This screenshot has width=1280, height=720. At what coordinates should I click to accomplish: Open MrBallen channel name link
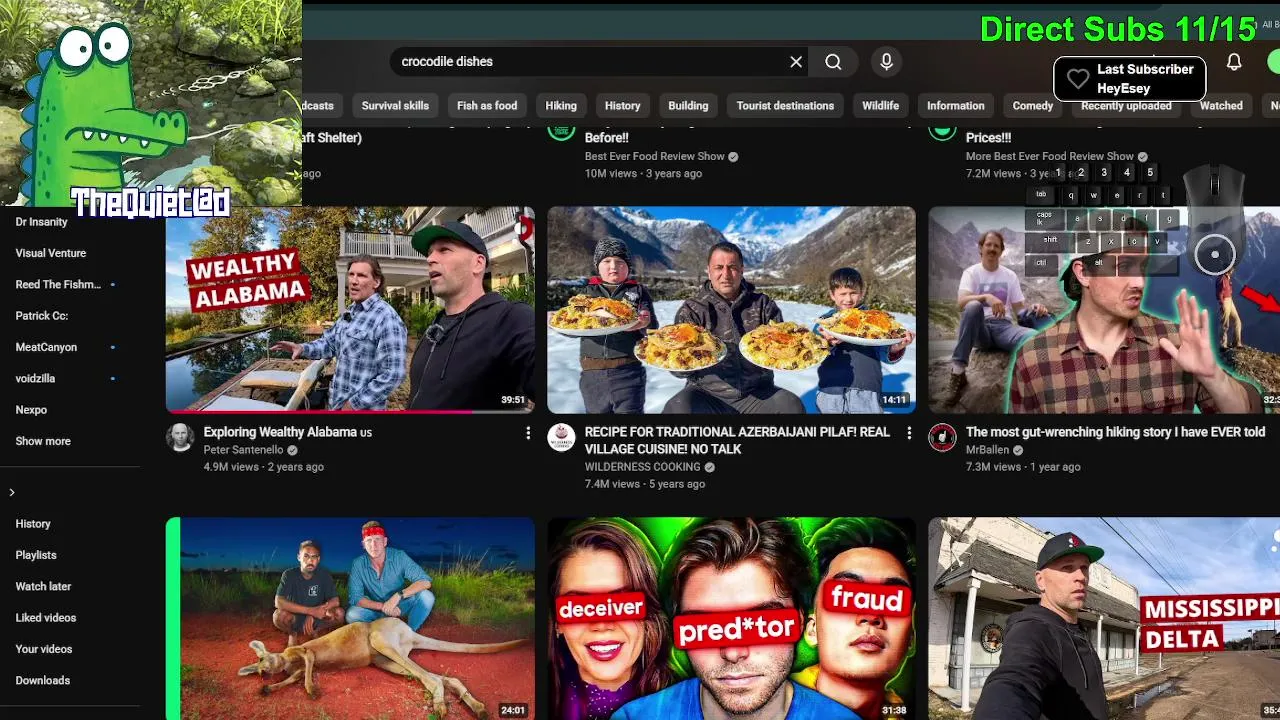click(987, 451)
